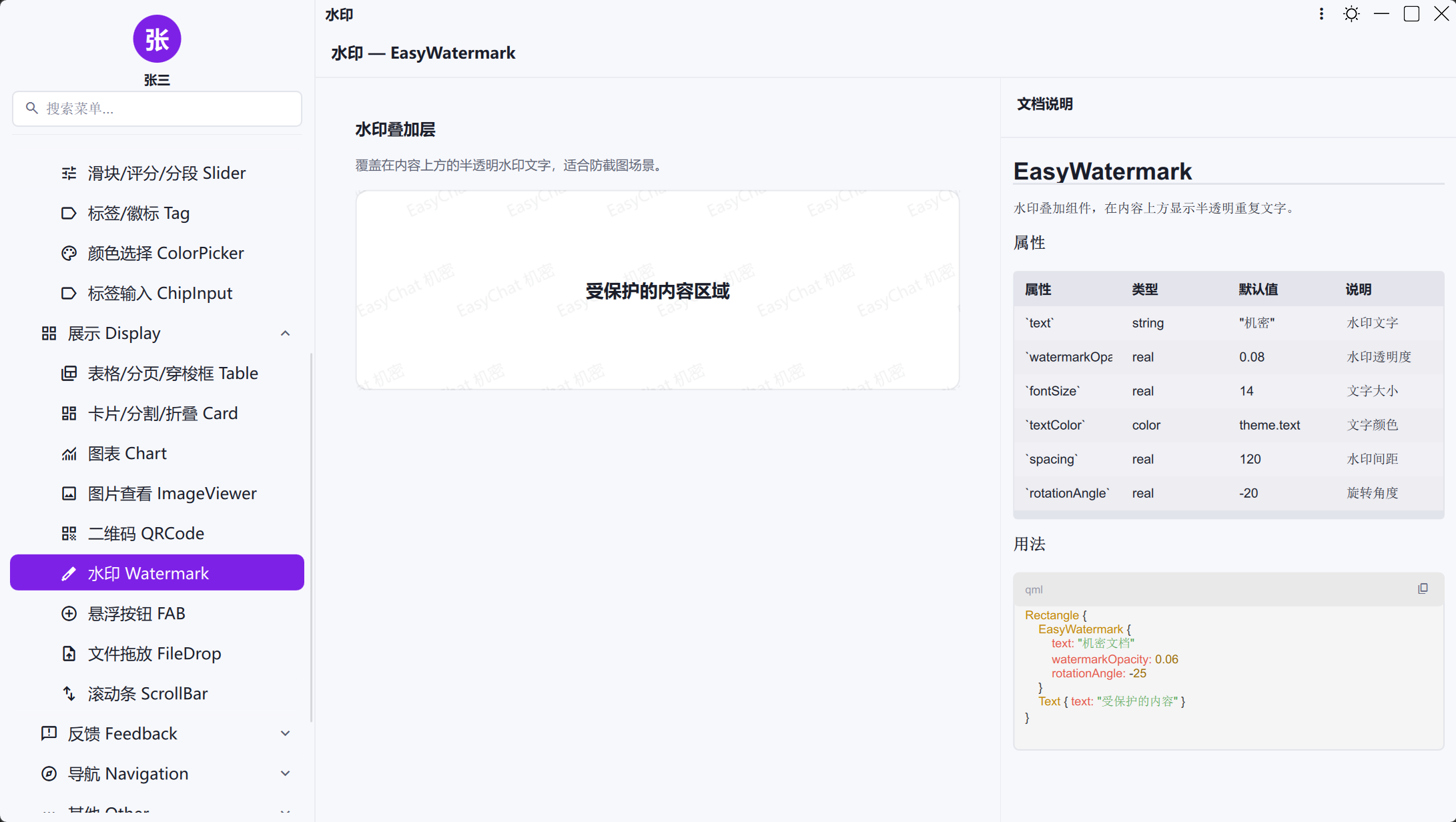
Task: Click the Chart menu icon
Action: click(69, 454)
